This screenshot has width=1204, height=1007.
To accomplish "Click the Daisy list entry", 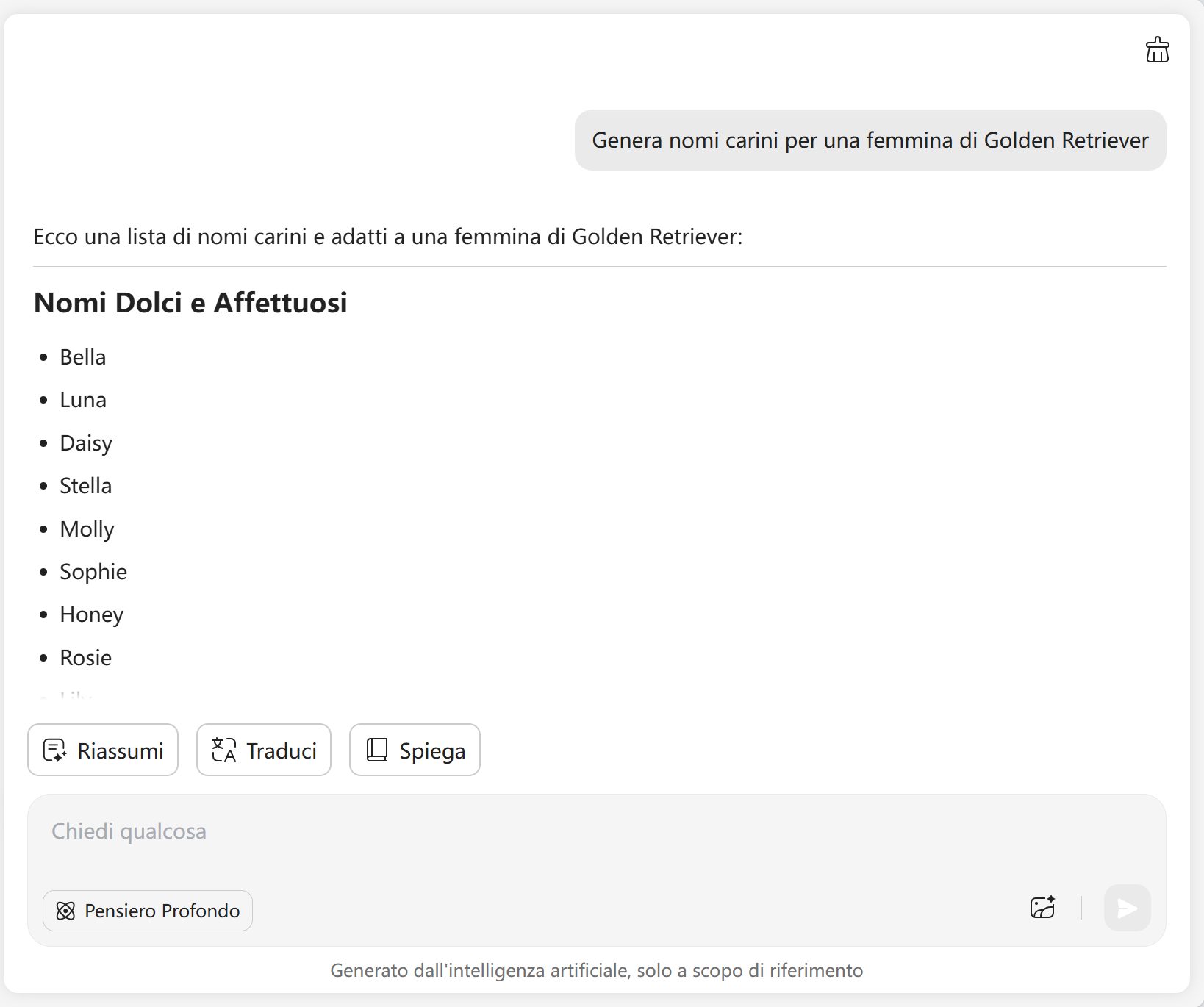I will [x=86, y=443].
